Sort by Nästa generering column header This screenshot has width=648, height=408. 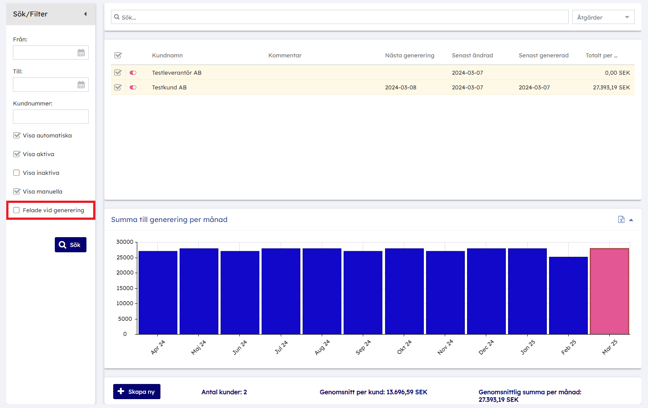click(409, 56)
